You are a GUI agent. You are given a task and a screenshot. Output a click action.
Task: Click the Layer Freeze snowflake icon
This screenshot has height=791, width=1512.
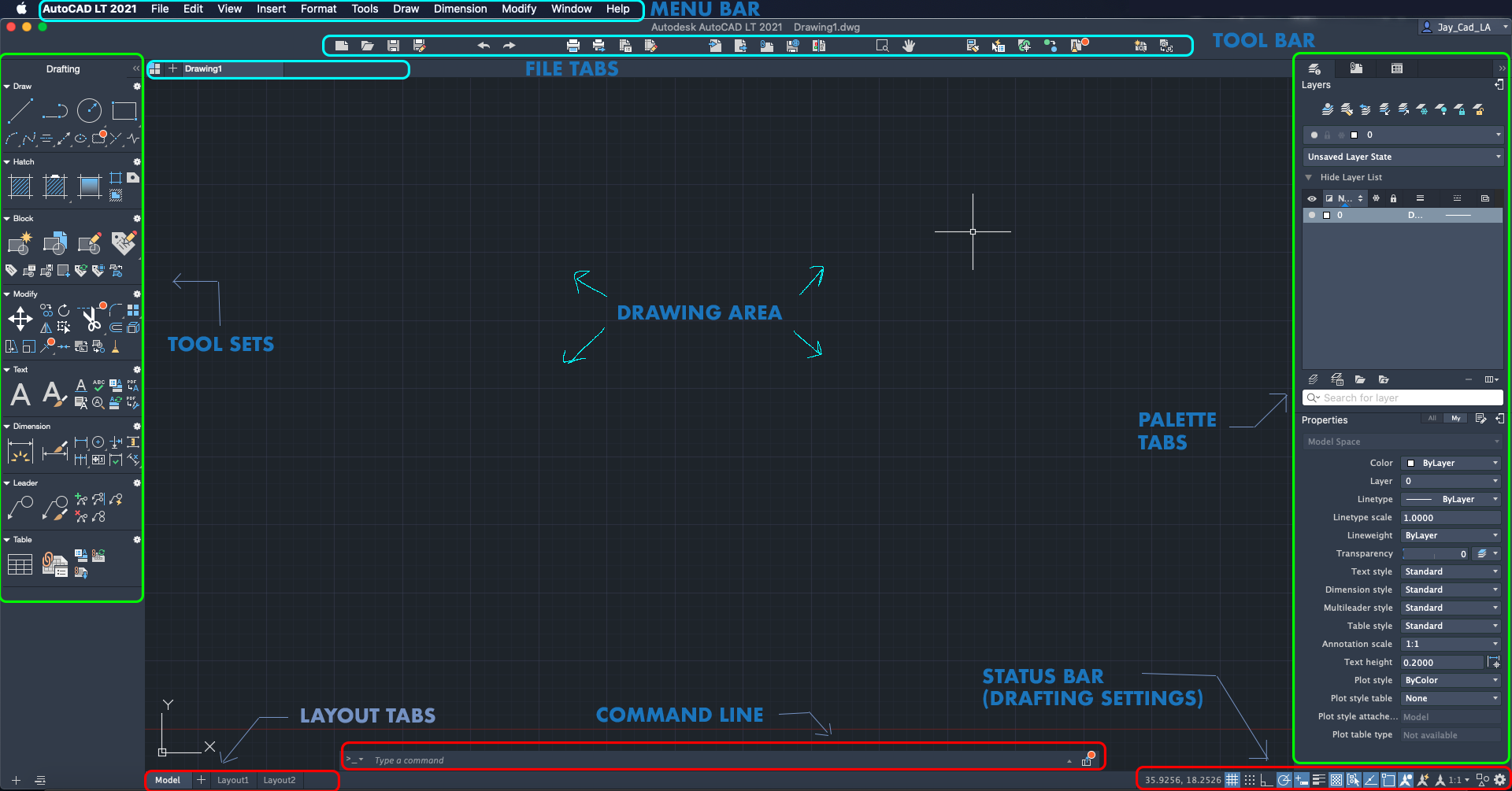pyautogui.click(x=1422, y=109)
